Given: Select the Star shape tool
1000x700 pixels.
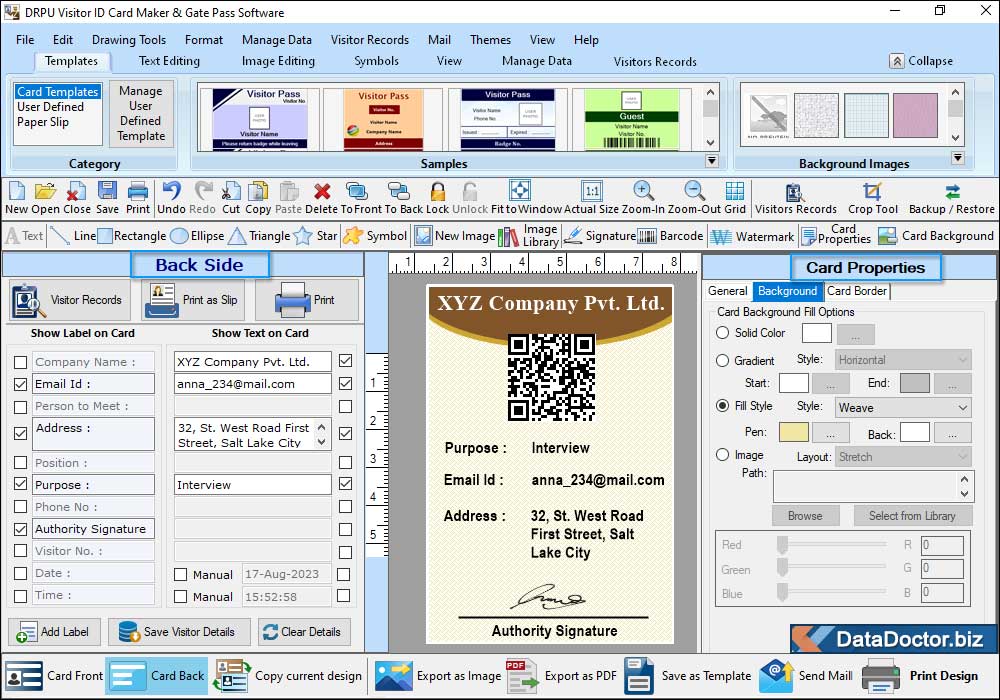Looking at the screenshot, I should click(x=315, y=236).
